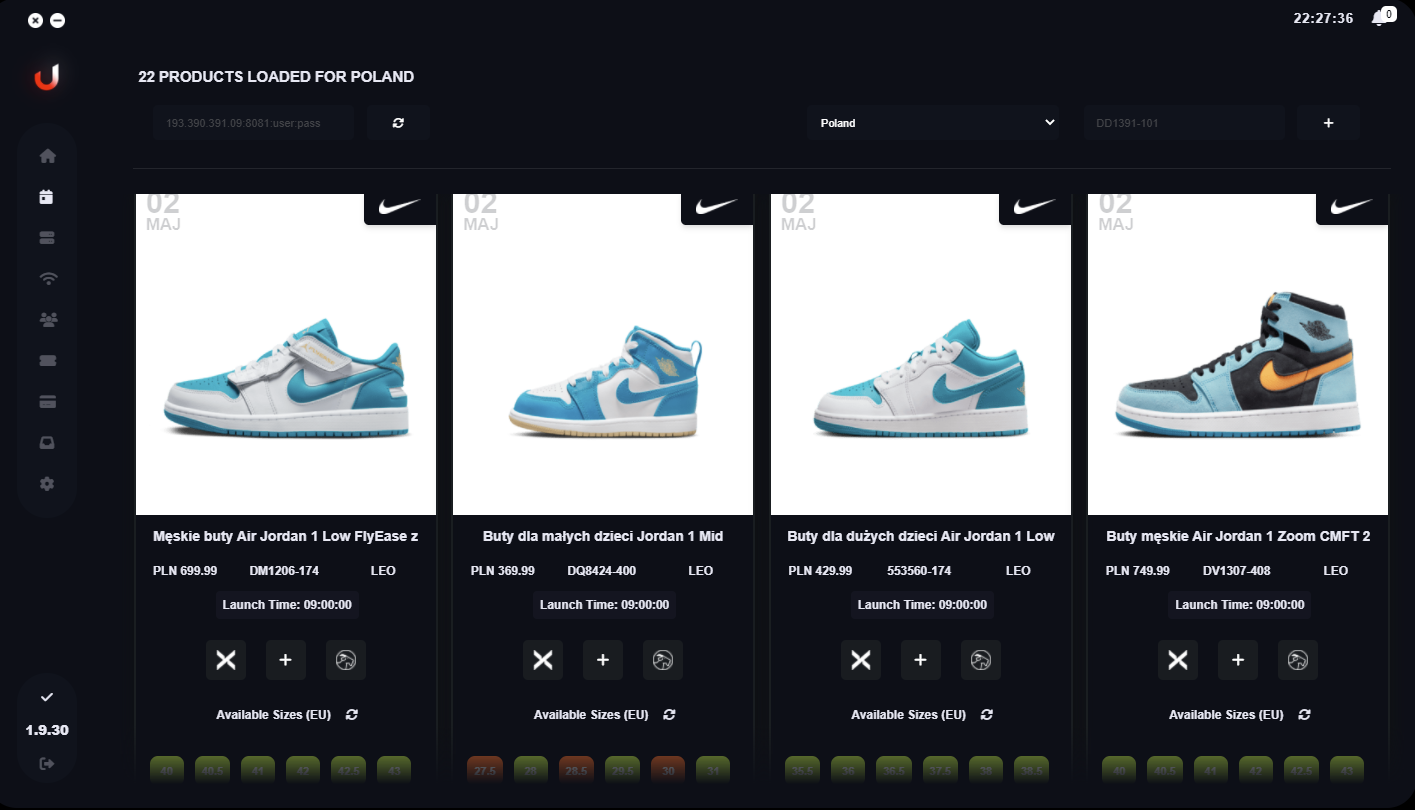Select size 38.5 chip

click(1031, 770)
